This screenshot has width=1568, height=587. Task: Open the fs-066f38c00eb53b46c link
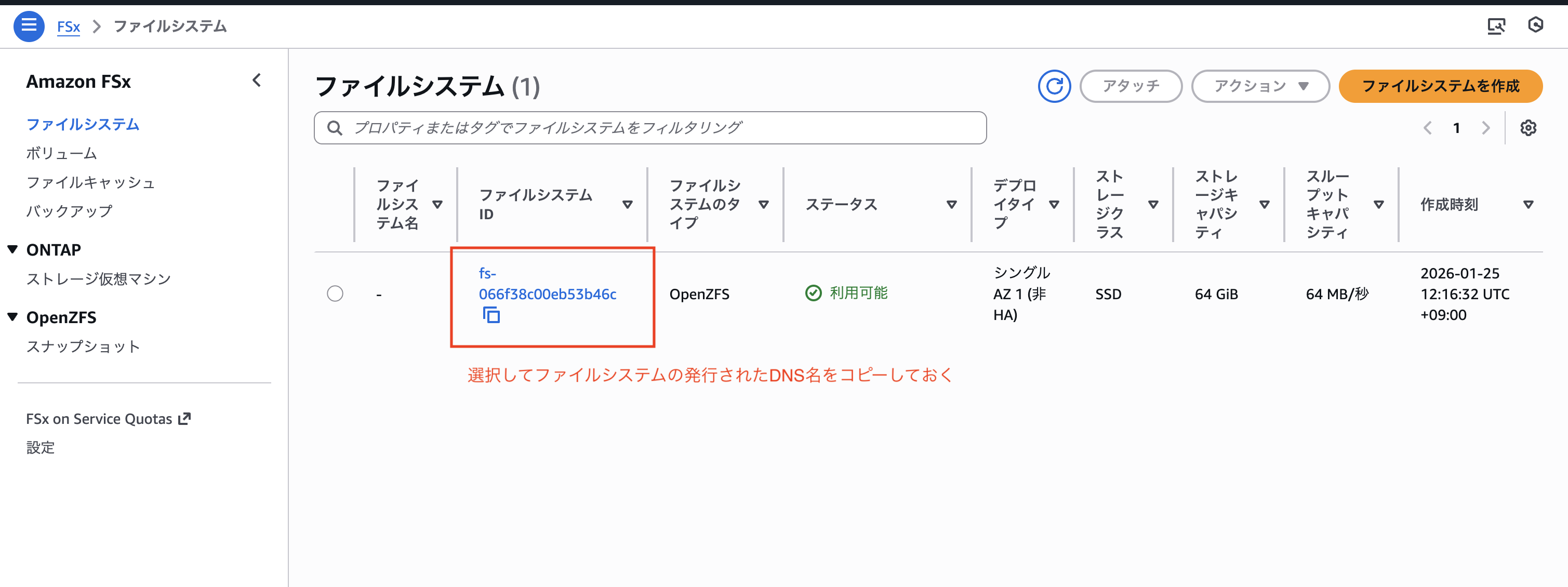coord(547,294)
